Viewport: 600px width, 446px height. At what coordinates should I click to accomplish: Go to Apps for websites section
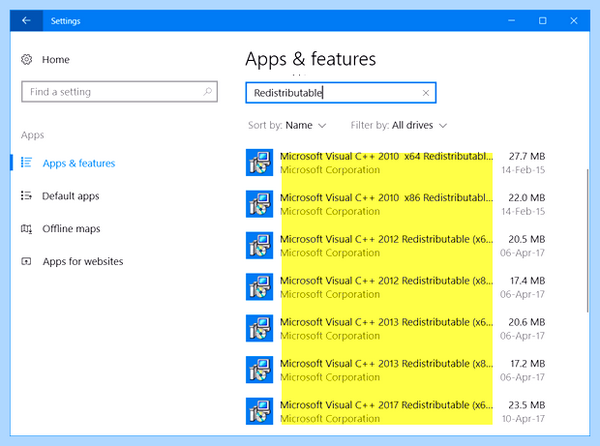[x=83, y=262]
